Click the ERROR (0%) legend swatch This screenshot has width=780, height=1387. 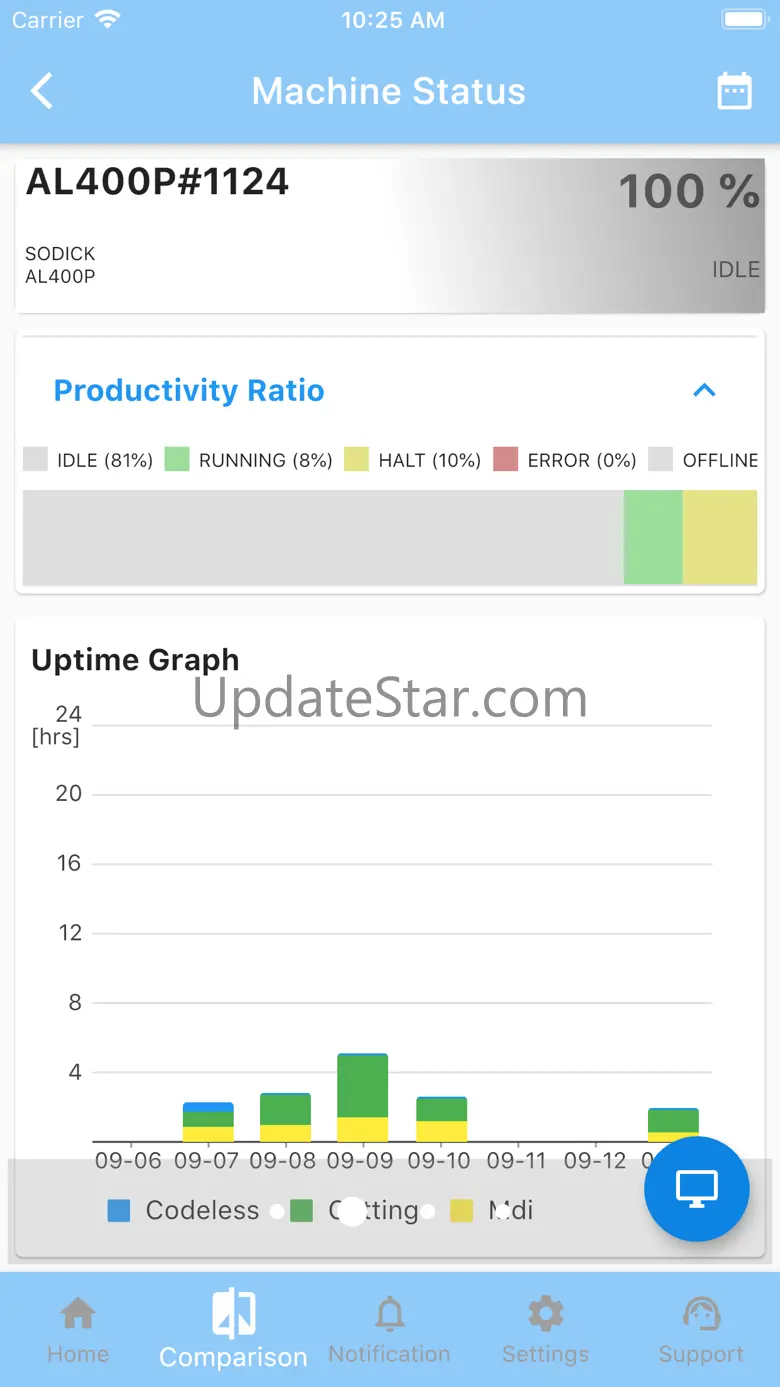coord(506,460)
